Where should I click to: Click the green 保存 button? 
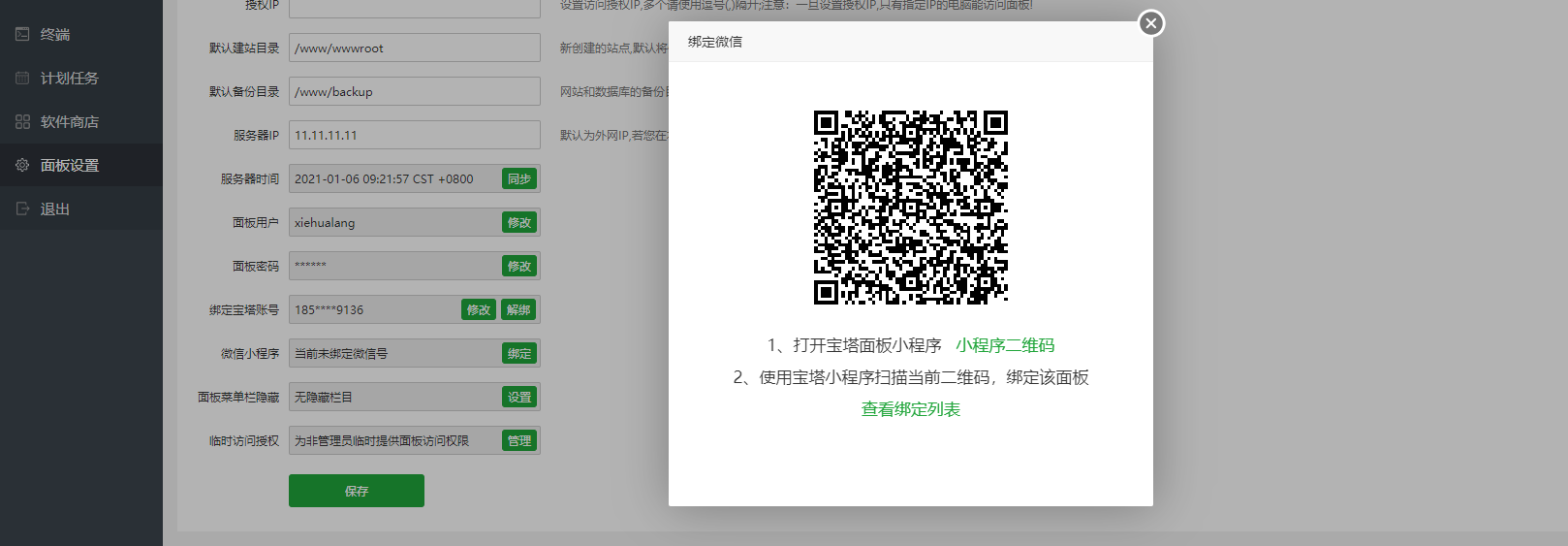(357, 491)
